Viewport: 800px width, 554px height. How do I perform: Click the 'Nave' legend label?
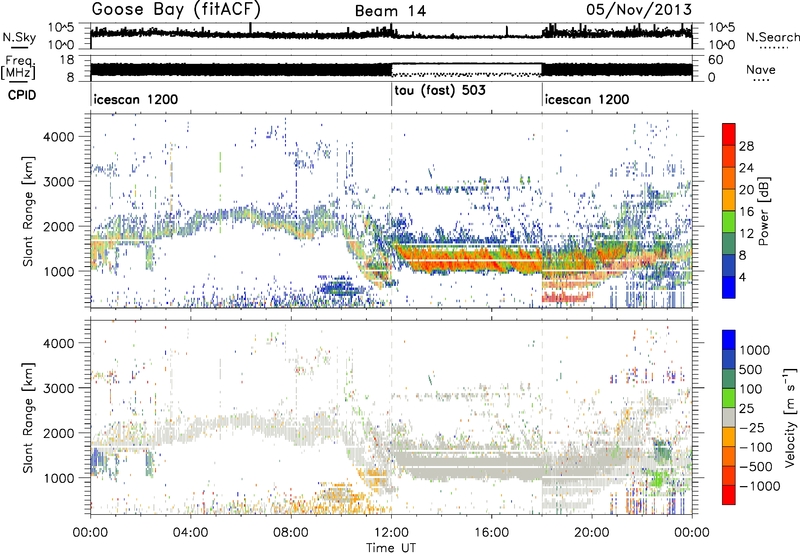(x=761, y=70)
